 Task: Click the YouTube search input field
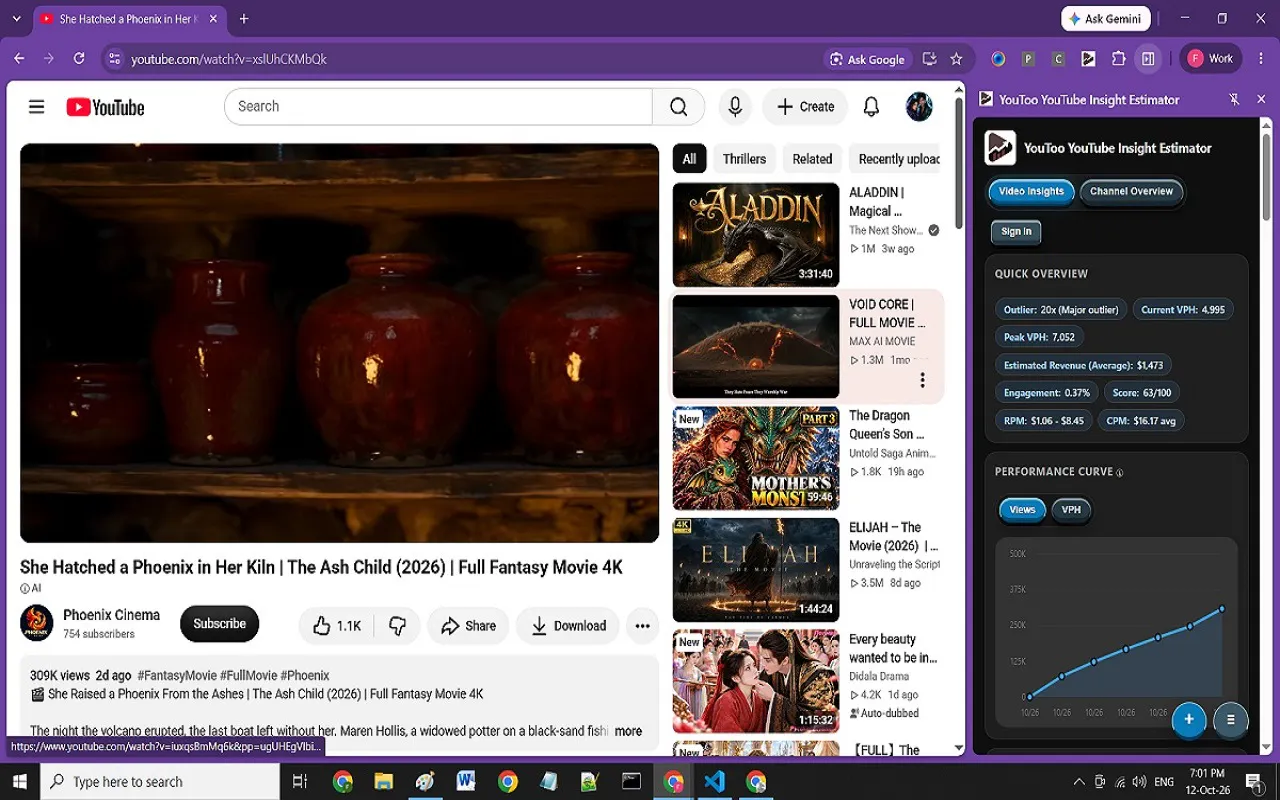(438, 107)
